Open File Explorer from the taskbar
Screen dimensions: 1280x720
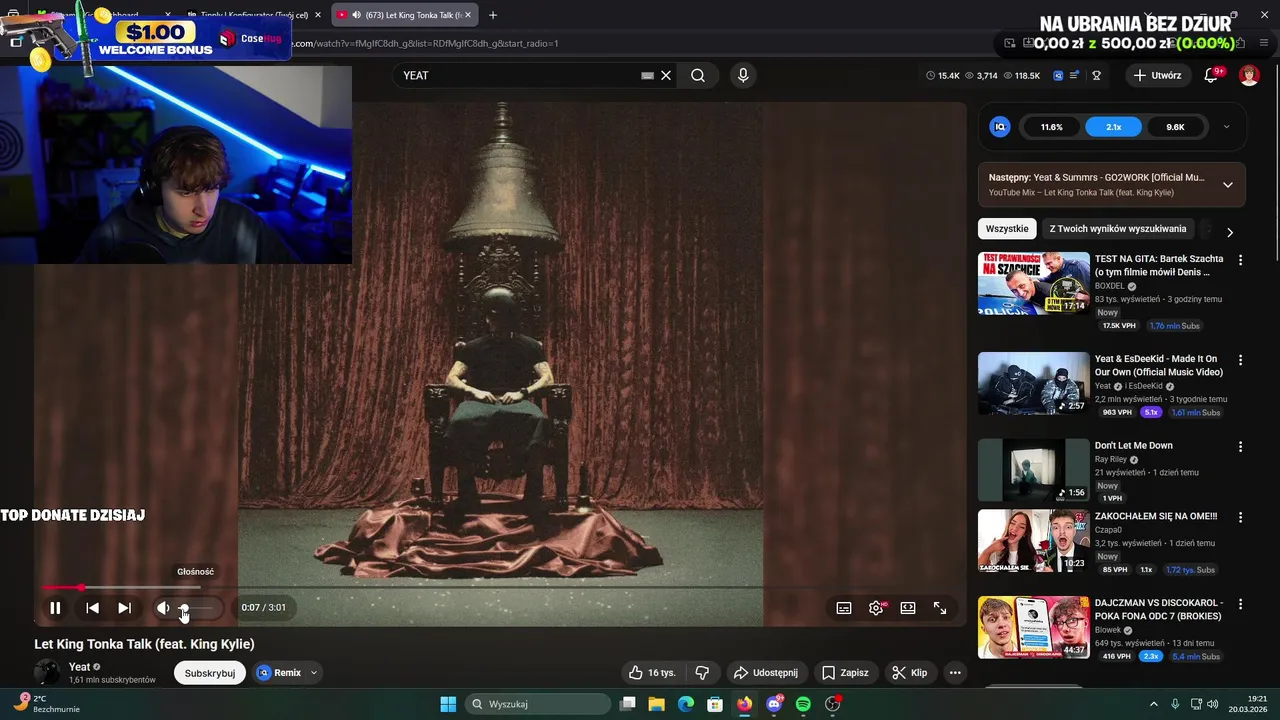(657, 704)
